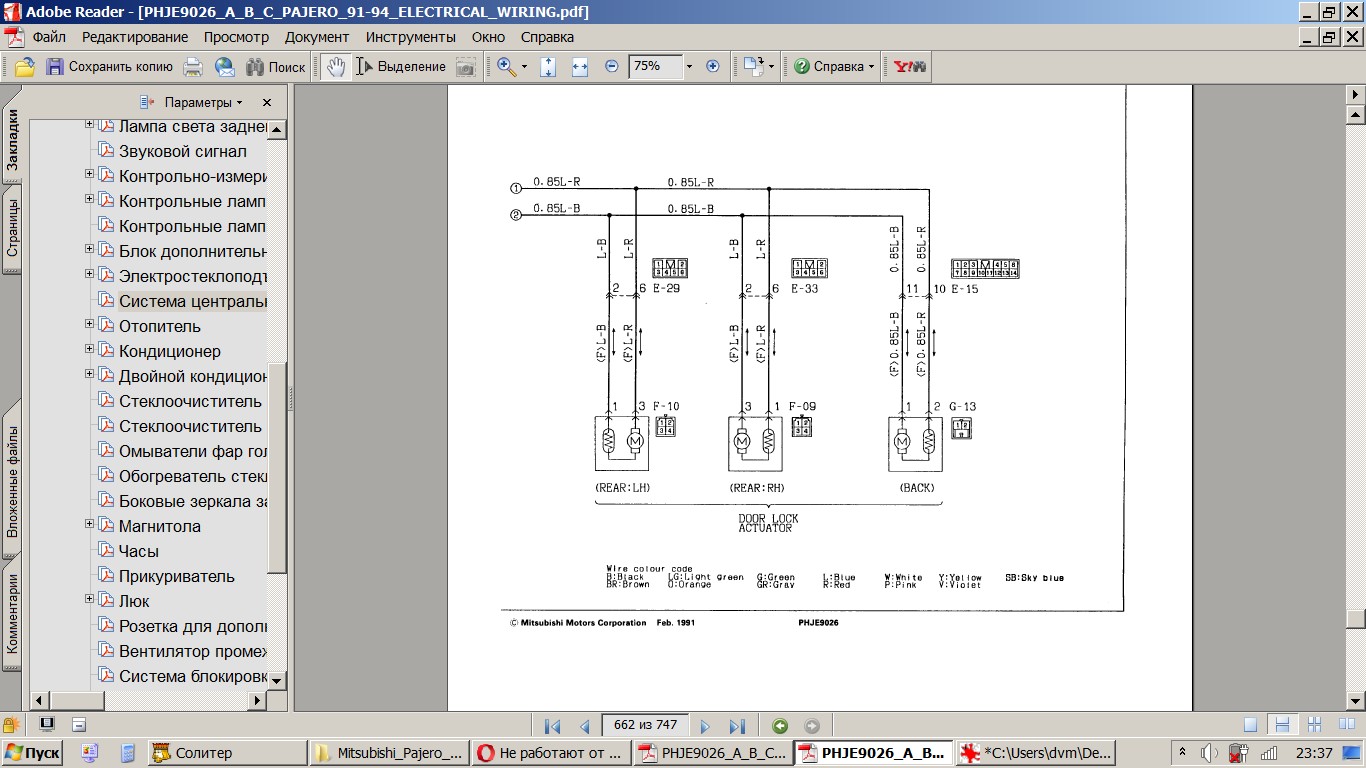The image size is (1366, 768).
Task: Switch to single page layout
Action: [1251, 725]
